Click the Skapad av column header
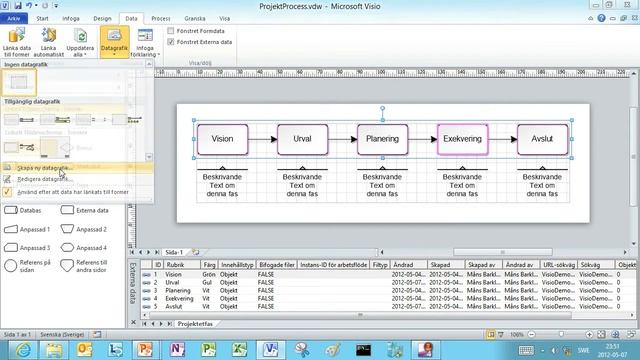The image size is (640, 360). click(x=483, y=265)
